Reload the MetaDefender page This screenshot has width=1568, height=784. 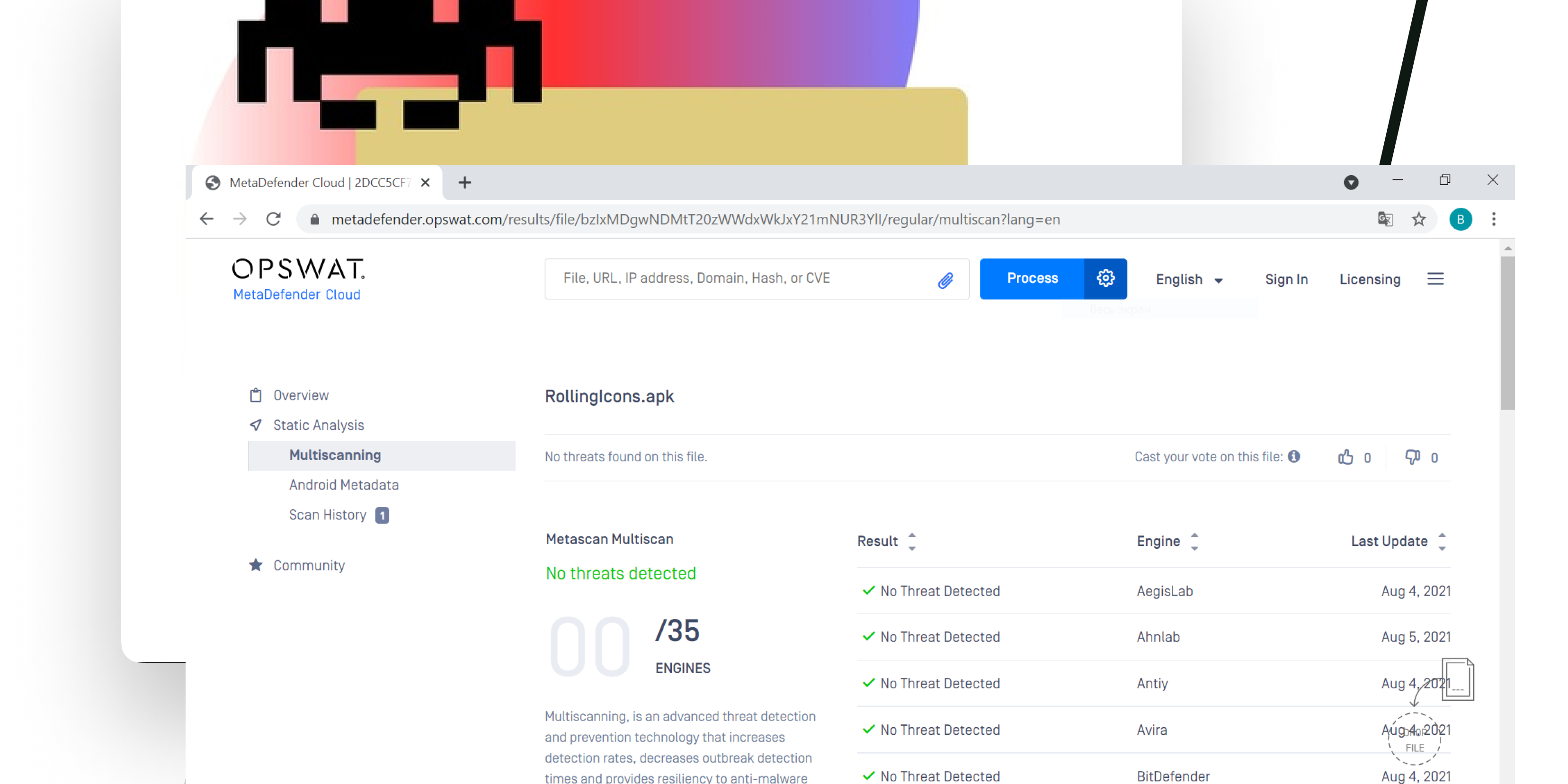coord(273,219)
